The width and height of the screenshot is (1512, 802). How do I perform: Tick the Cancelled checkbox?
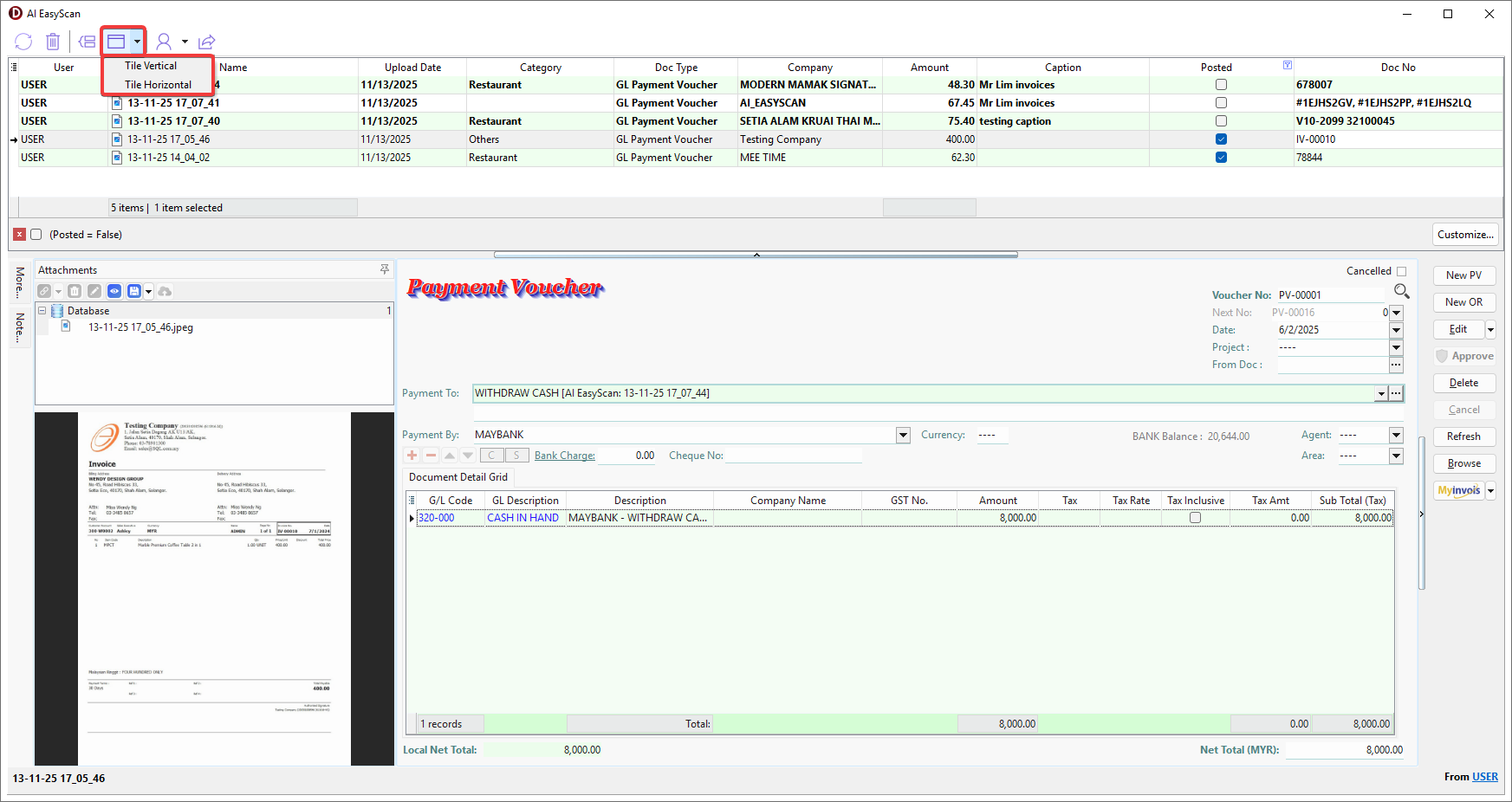click(x=1401, y=271)
